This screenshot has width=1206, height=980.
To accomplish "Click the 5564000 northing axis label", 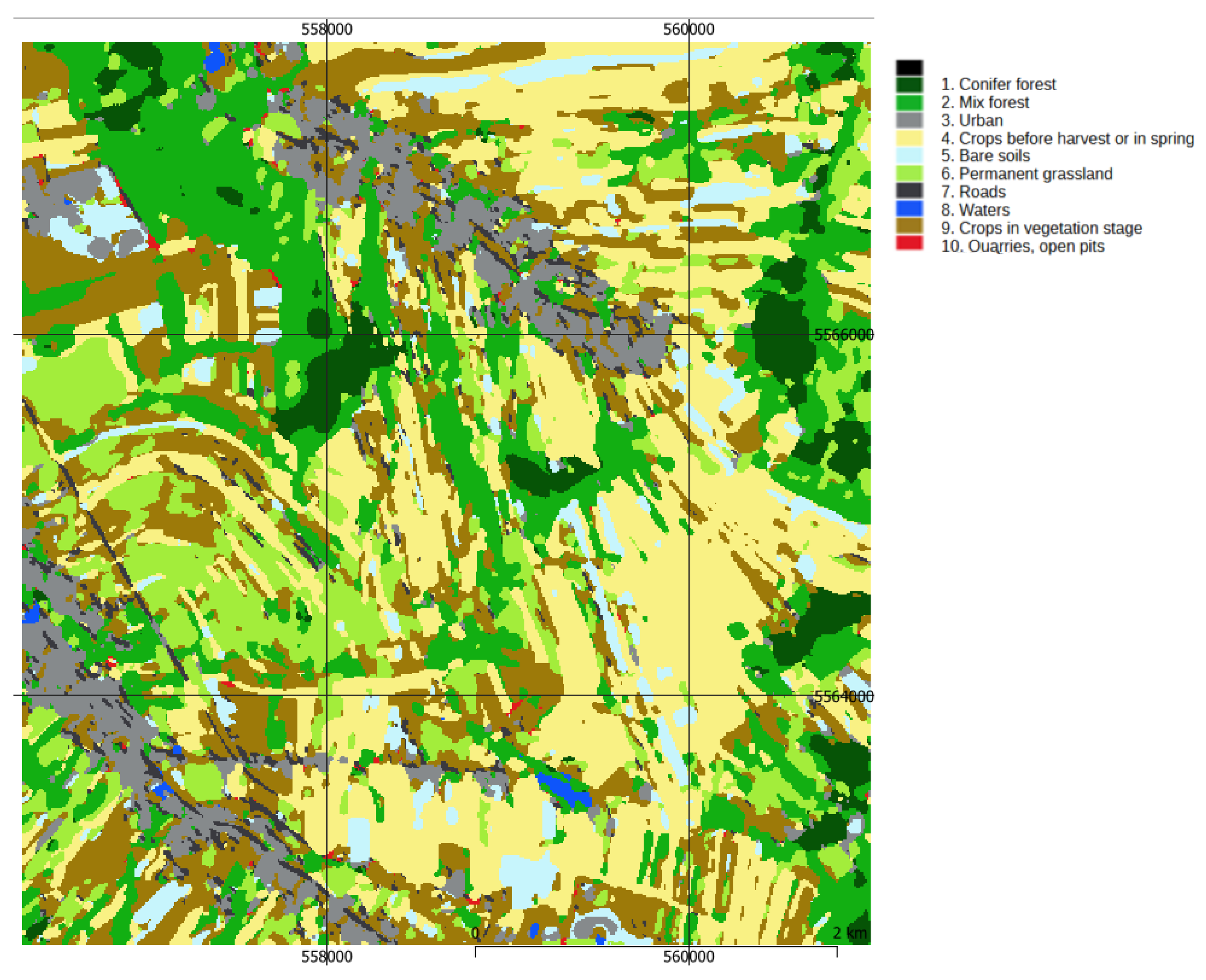I will [844, 696].
